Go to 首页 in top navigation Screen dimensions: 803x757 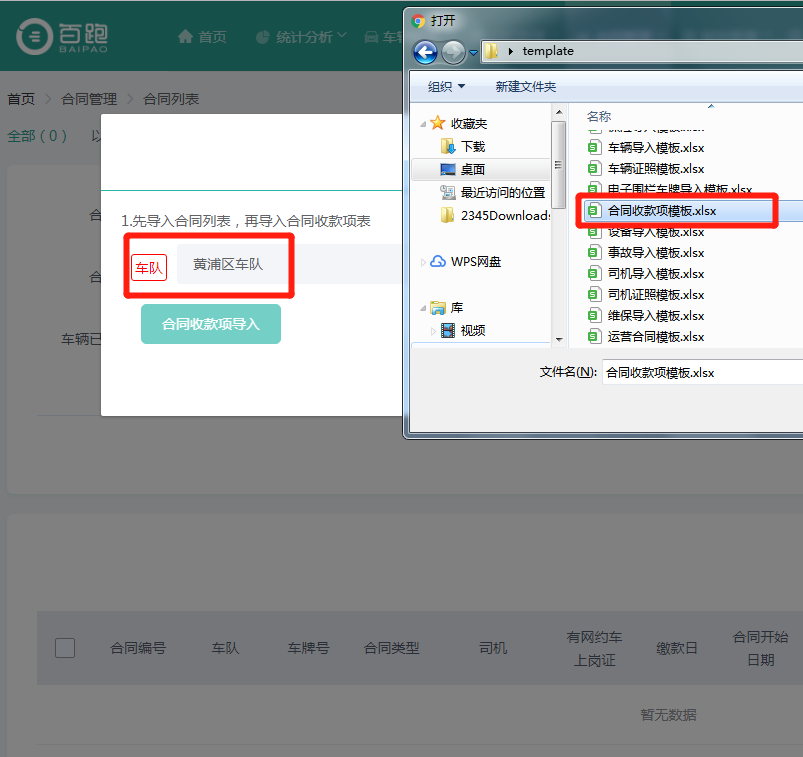(202, 37)
